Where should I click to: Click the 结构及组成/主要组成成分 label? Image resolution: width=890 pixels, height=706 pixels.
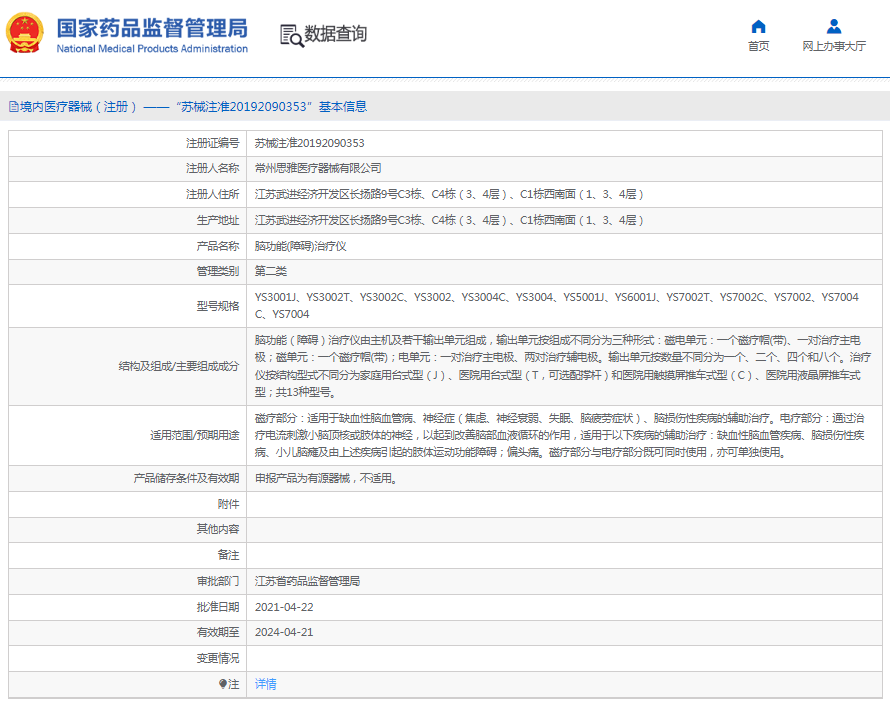click(x=179, y=367)
